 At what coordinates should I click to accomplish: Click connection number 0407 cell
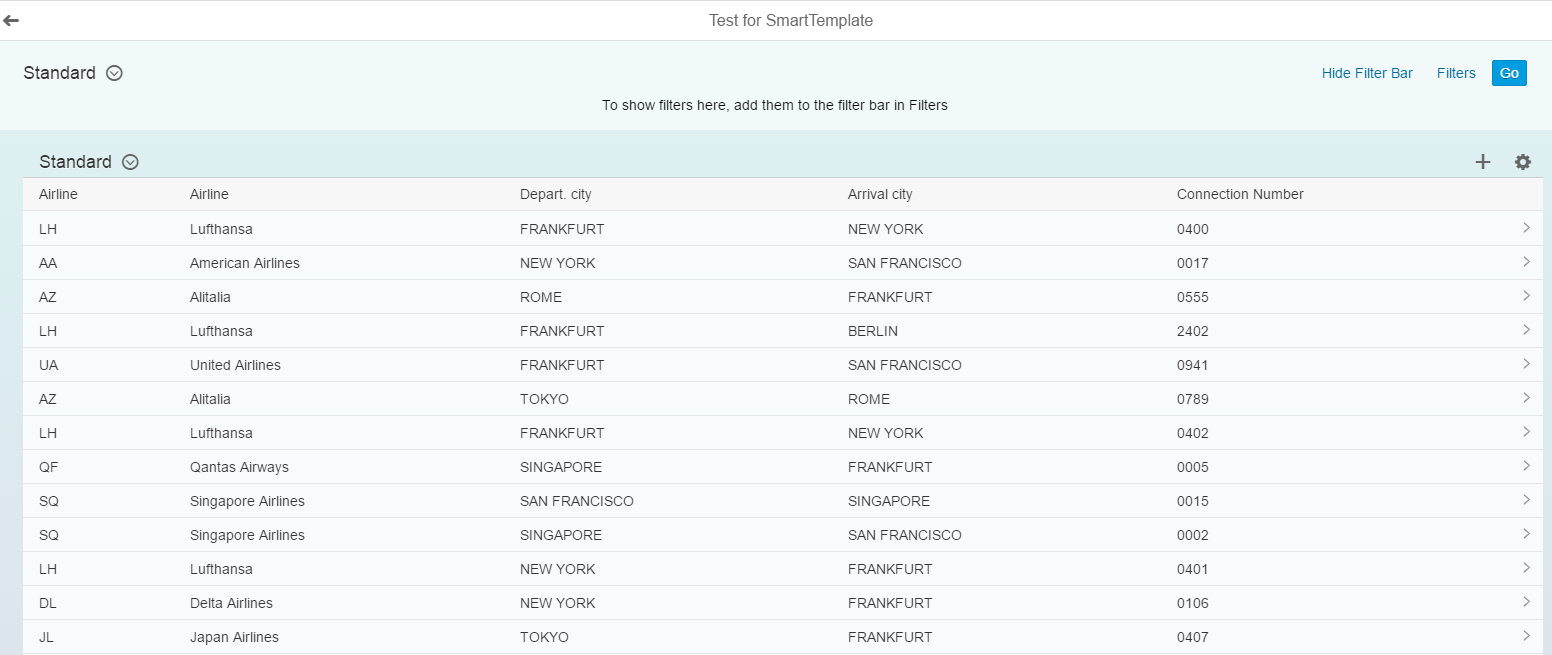1193,637
